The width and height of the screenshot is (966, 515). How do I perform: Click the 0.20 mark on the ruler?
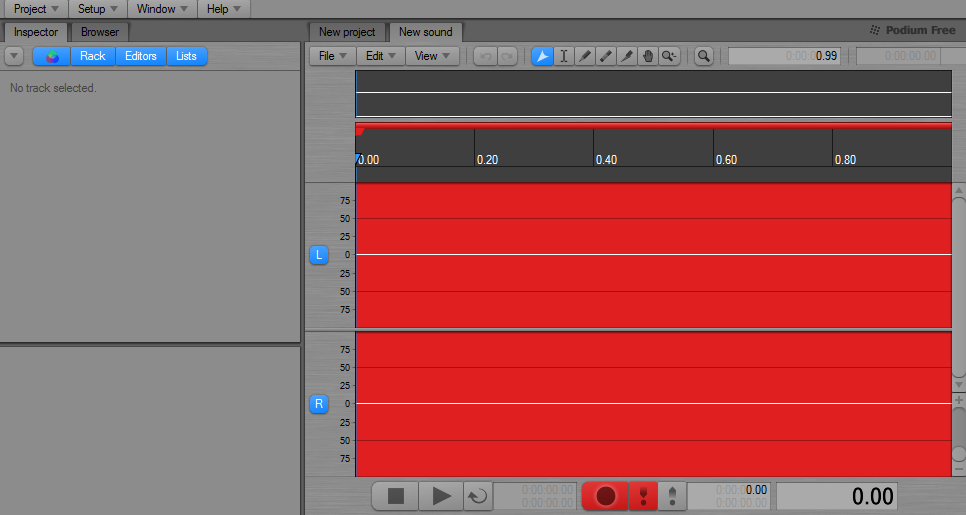[x=487, y=160]
